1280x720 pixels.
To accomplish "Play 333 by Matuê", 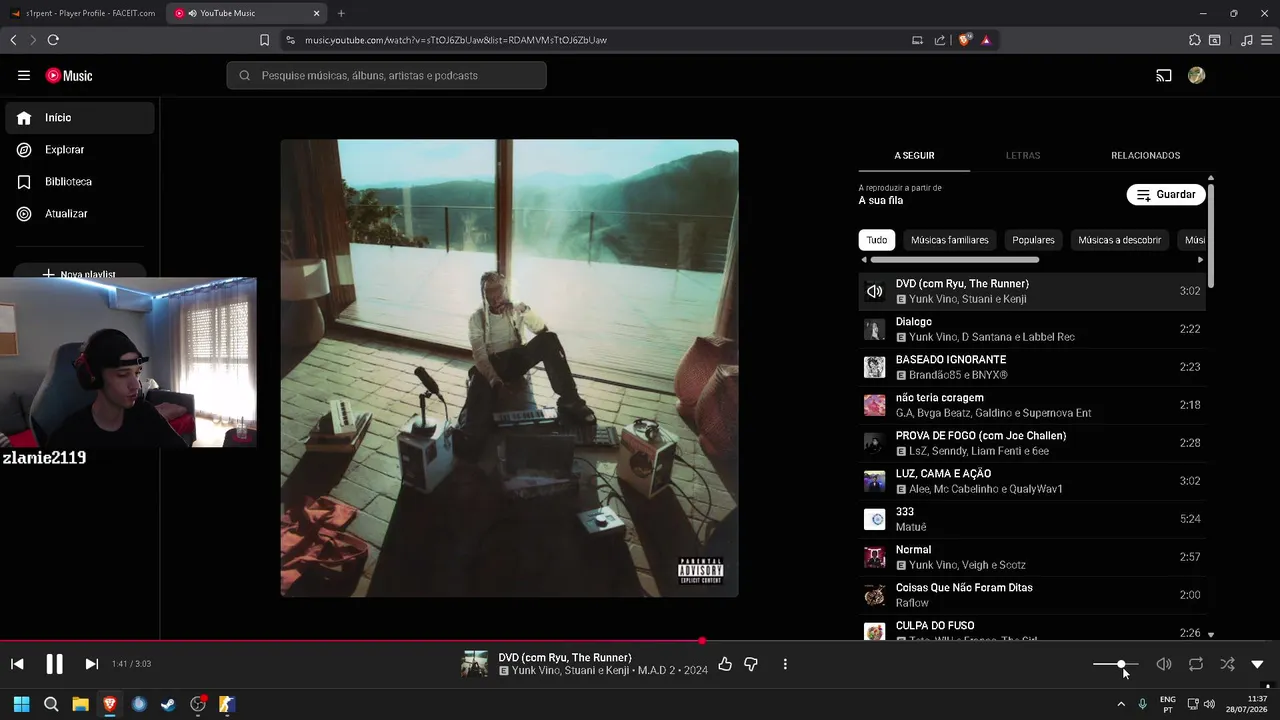I will (x=1032, y=519).
